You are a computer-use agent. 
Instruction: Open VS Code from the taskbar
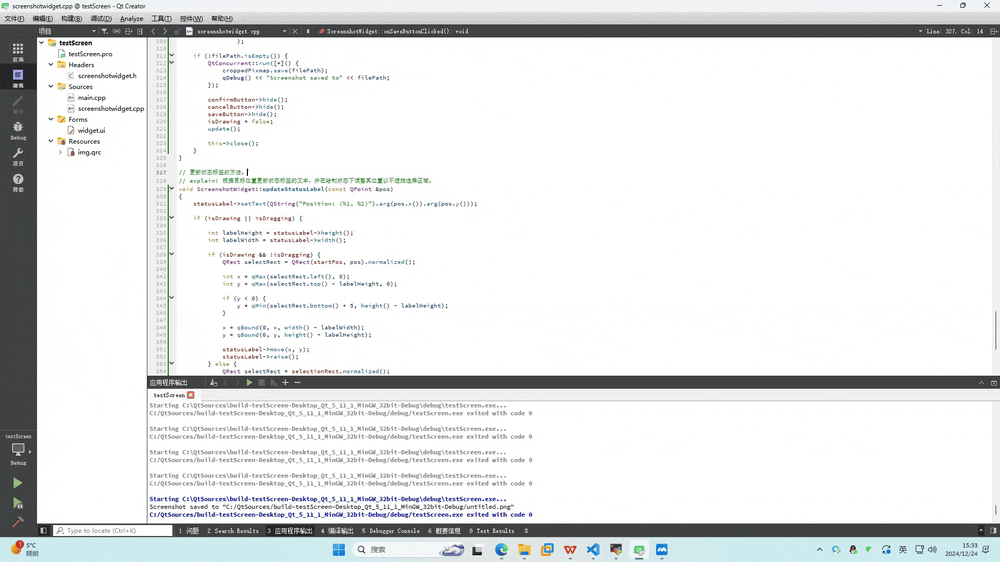593,549
